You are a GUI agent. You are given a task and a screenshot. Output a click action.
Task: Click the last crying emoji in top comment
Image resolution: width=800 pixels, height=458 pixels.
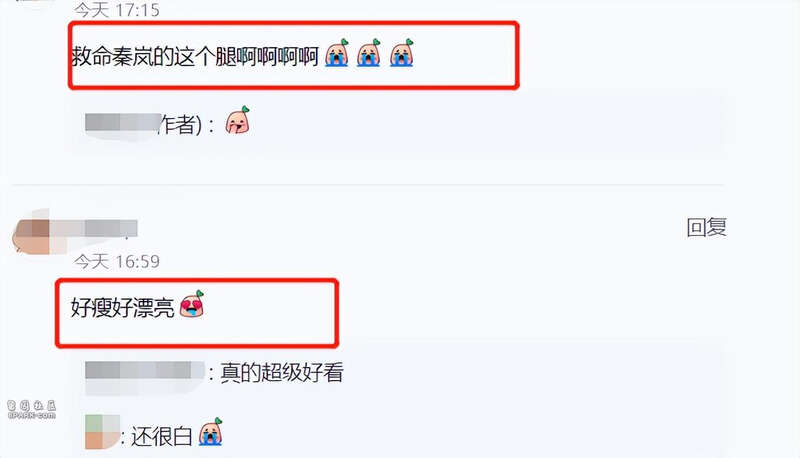pos(402,53)
